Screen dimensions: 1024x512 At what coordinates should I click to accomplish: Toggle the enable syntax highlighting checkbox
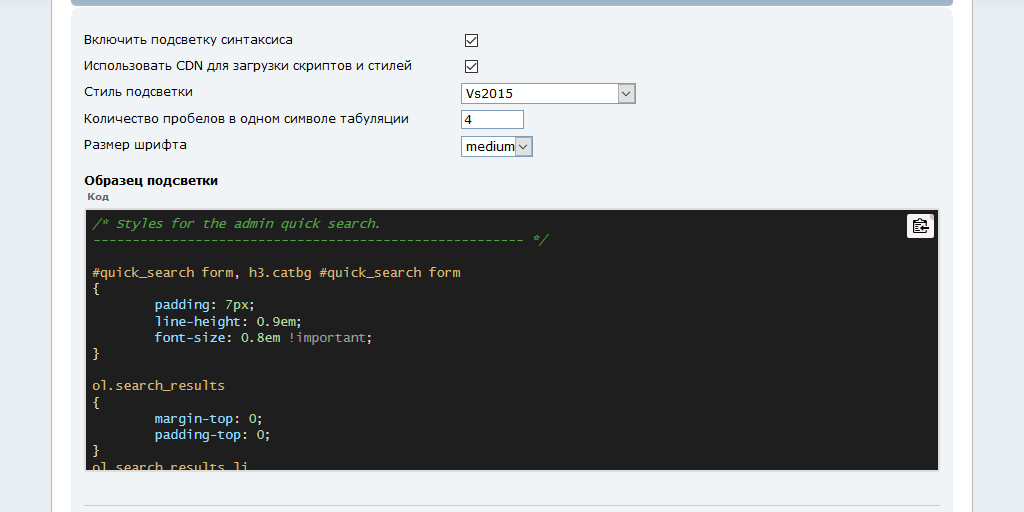[472, 41]
